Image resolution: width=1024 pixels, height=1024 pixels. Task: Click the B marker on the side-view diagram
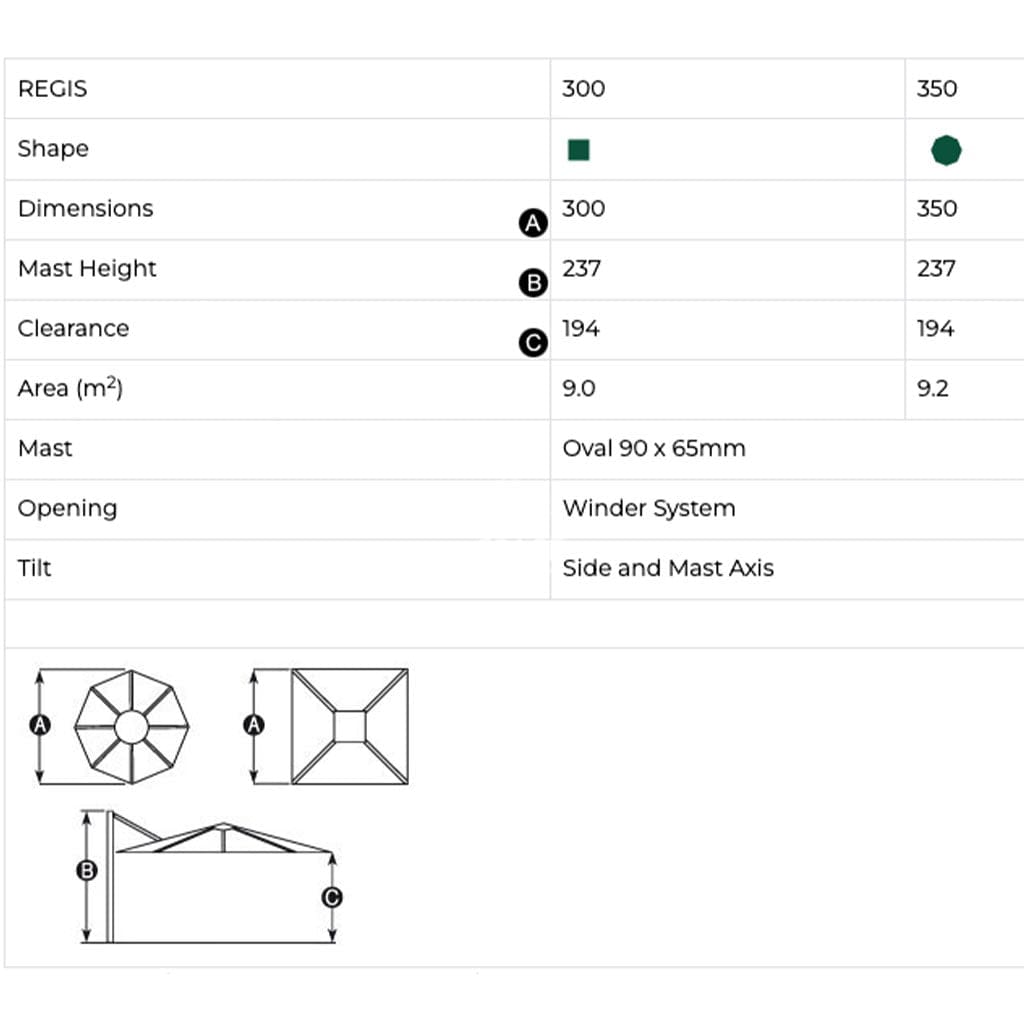point(87,870)
